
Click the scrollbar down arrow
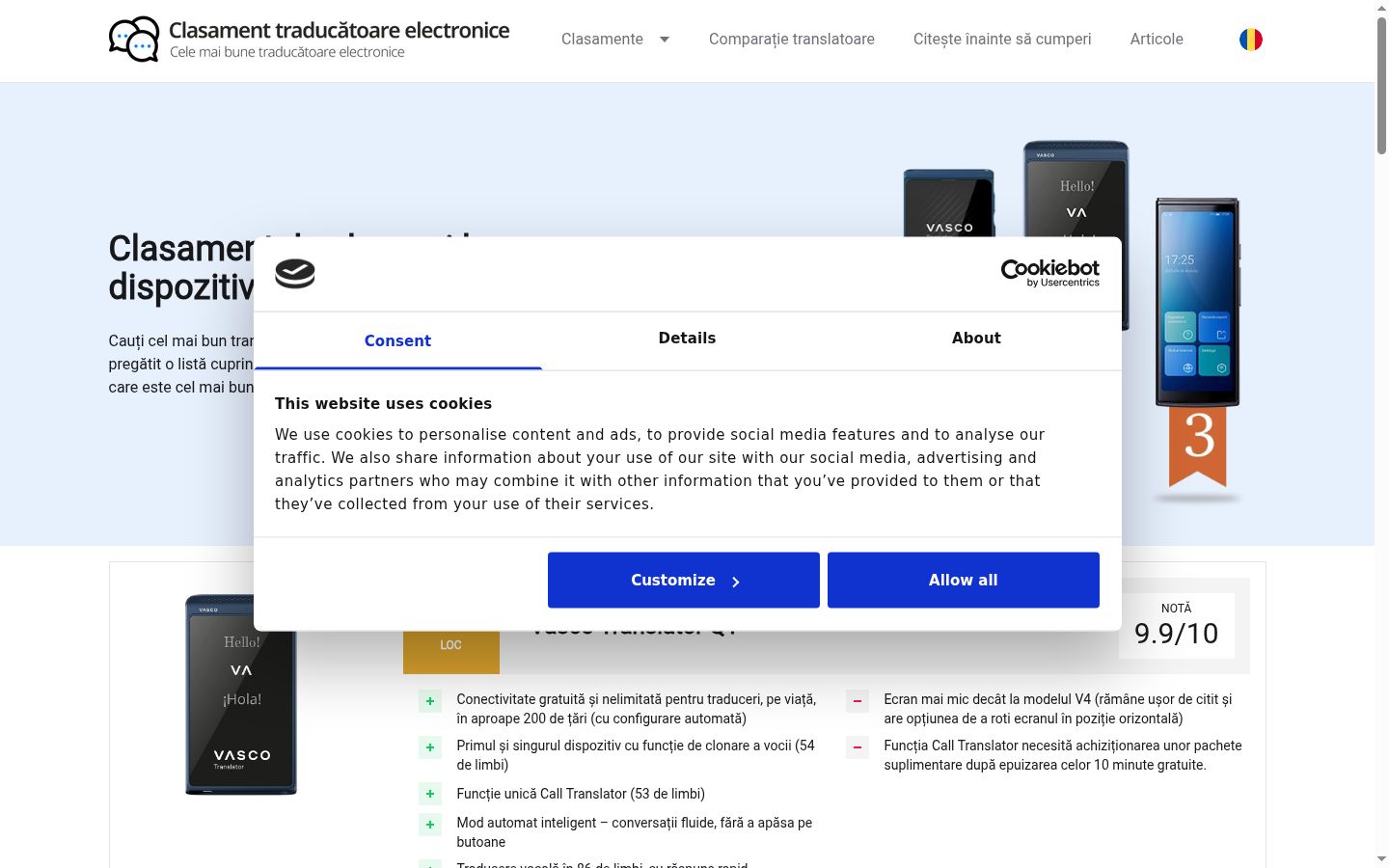(x=1381, y=858)
